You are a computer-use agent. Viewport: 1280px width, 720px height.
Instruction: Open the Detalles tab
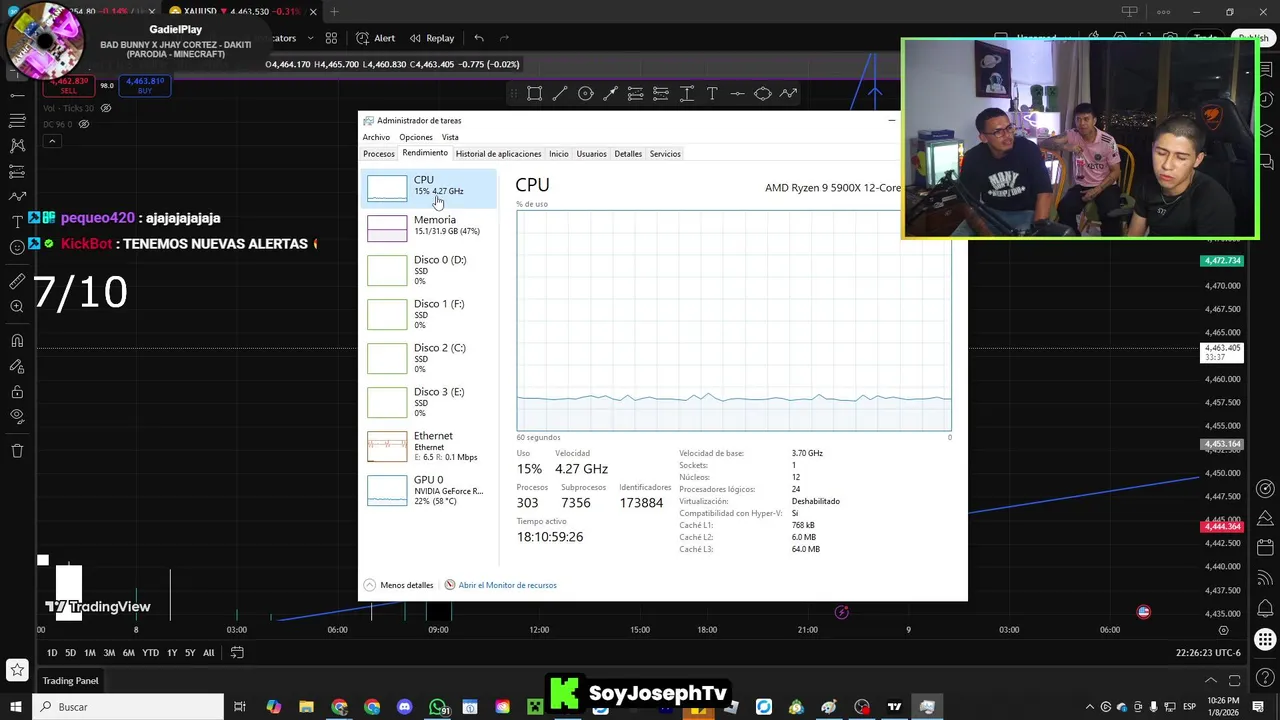[x=628, y=154]
